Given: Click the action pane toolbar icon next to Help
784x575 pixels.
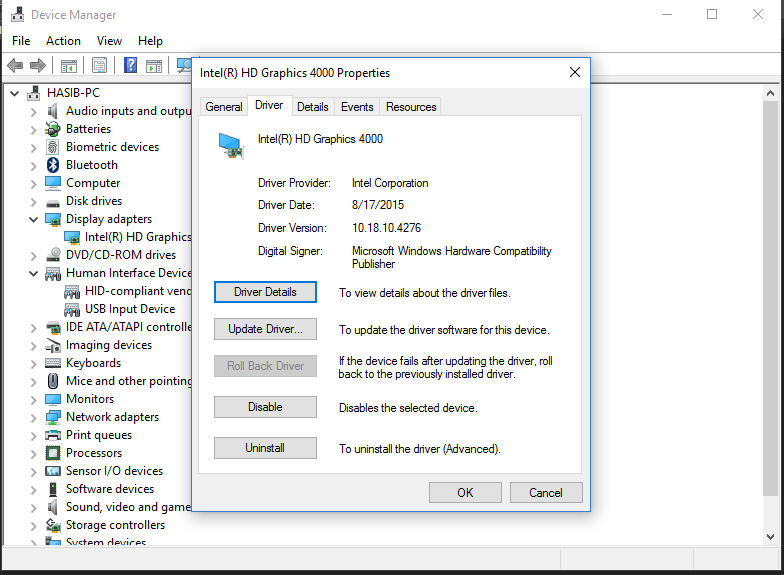Looking at the screenshot, I should click(154, 66).
